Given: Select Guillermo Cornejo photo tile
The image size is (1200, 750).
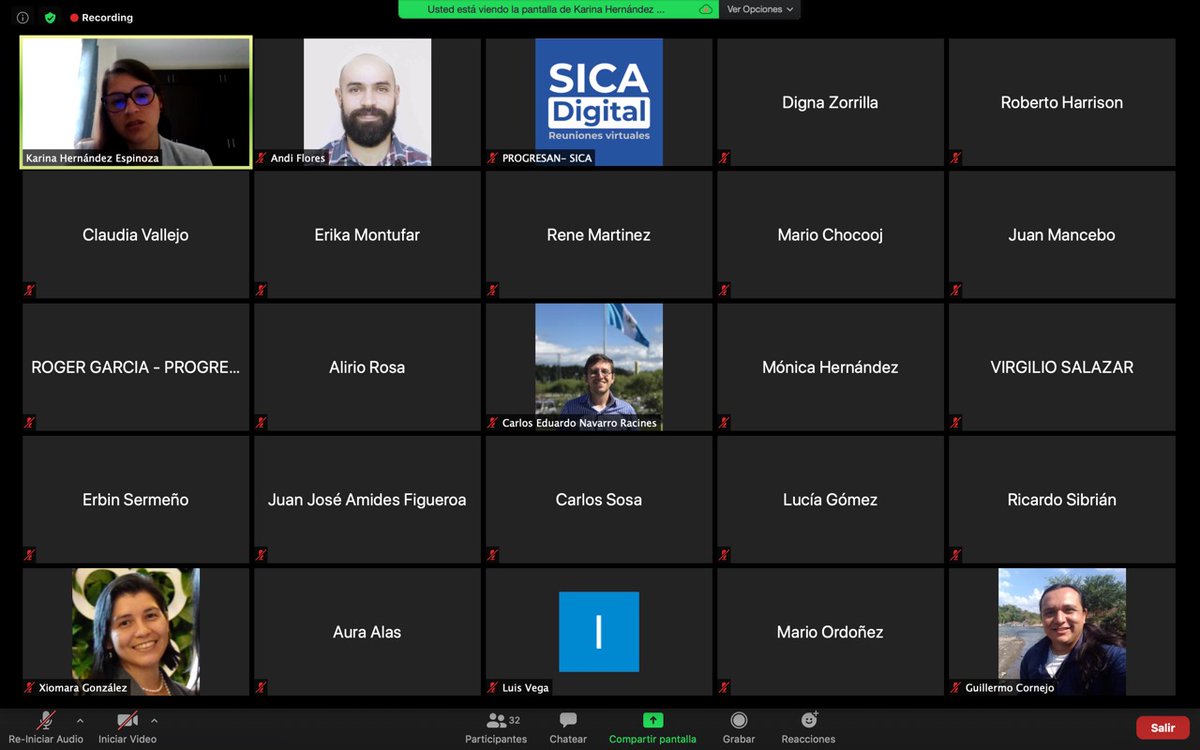Looking at the screenshot, I should click(1062, 632).
